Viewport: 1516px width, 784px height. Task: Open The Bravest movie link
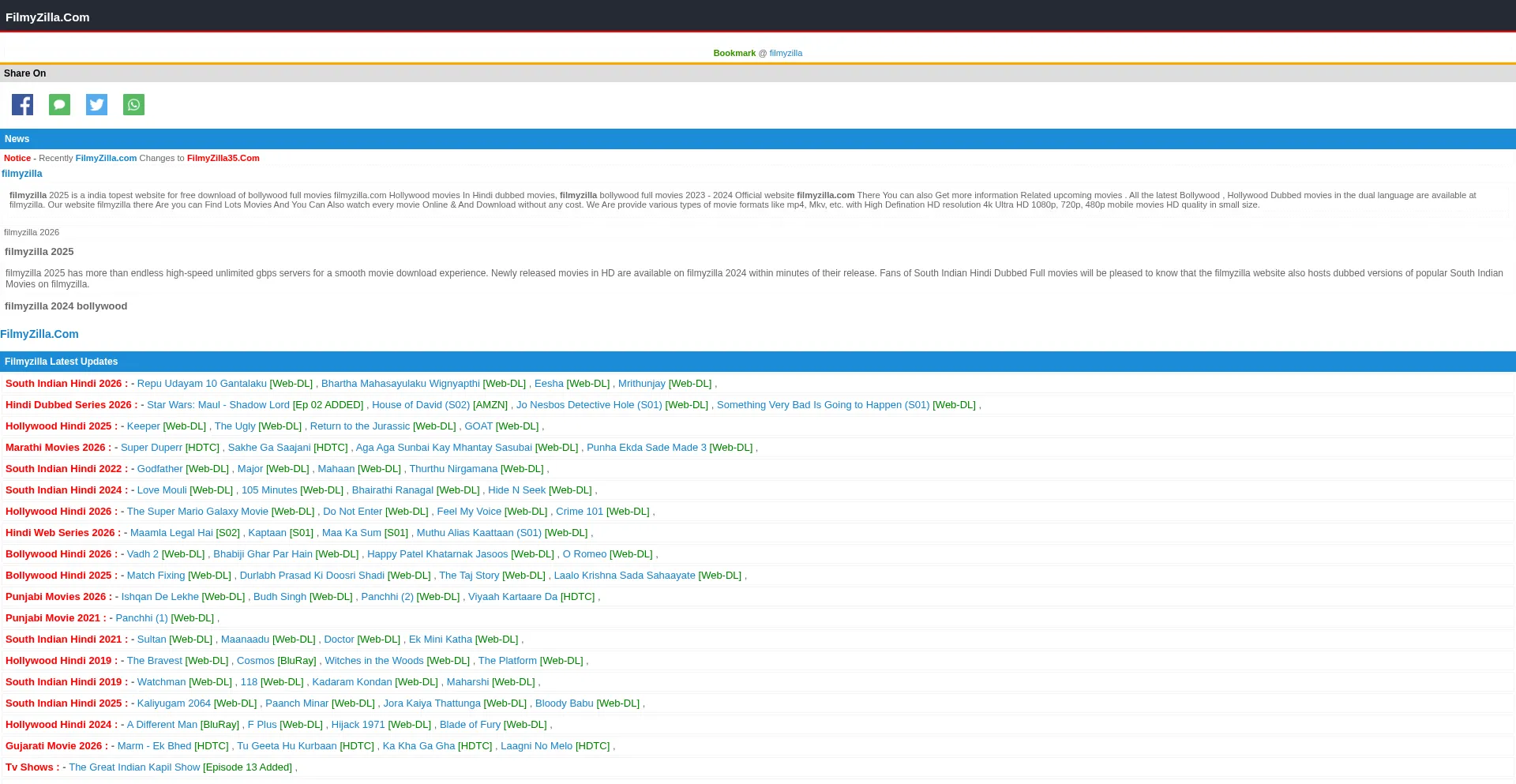point(155,661)
